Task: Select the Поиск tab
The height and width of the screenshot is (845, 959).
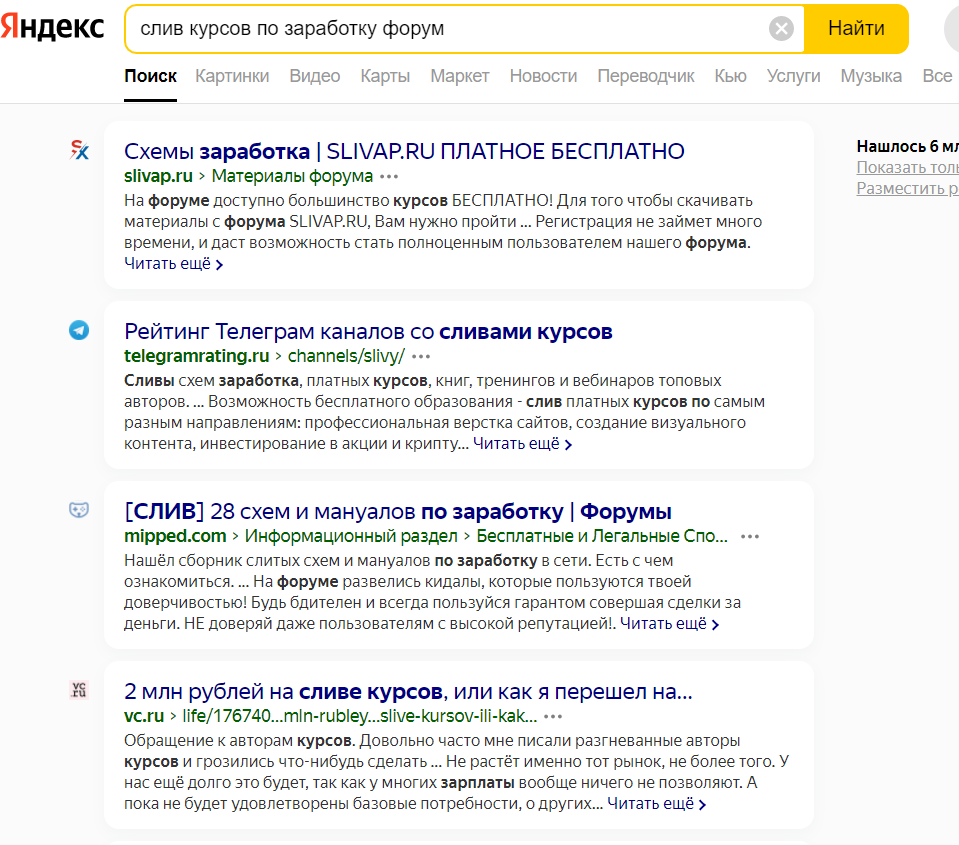Action: [x=150, y=76]
